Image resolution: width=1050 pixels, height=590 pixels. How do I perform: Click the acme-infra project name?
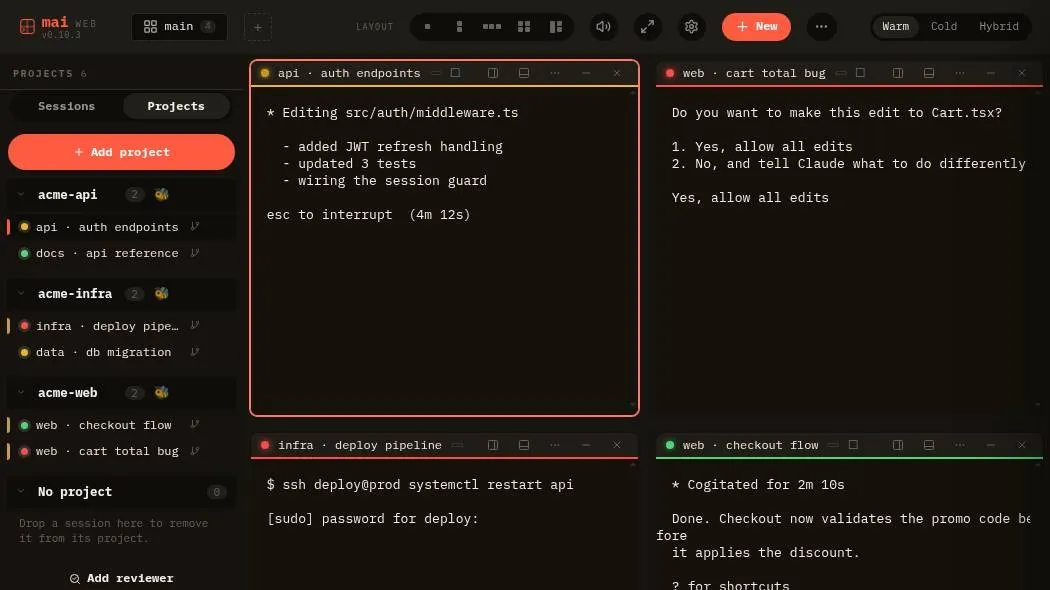[75, 293]
